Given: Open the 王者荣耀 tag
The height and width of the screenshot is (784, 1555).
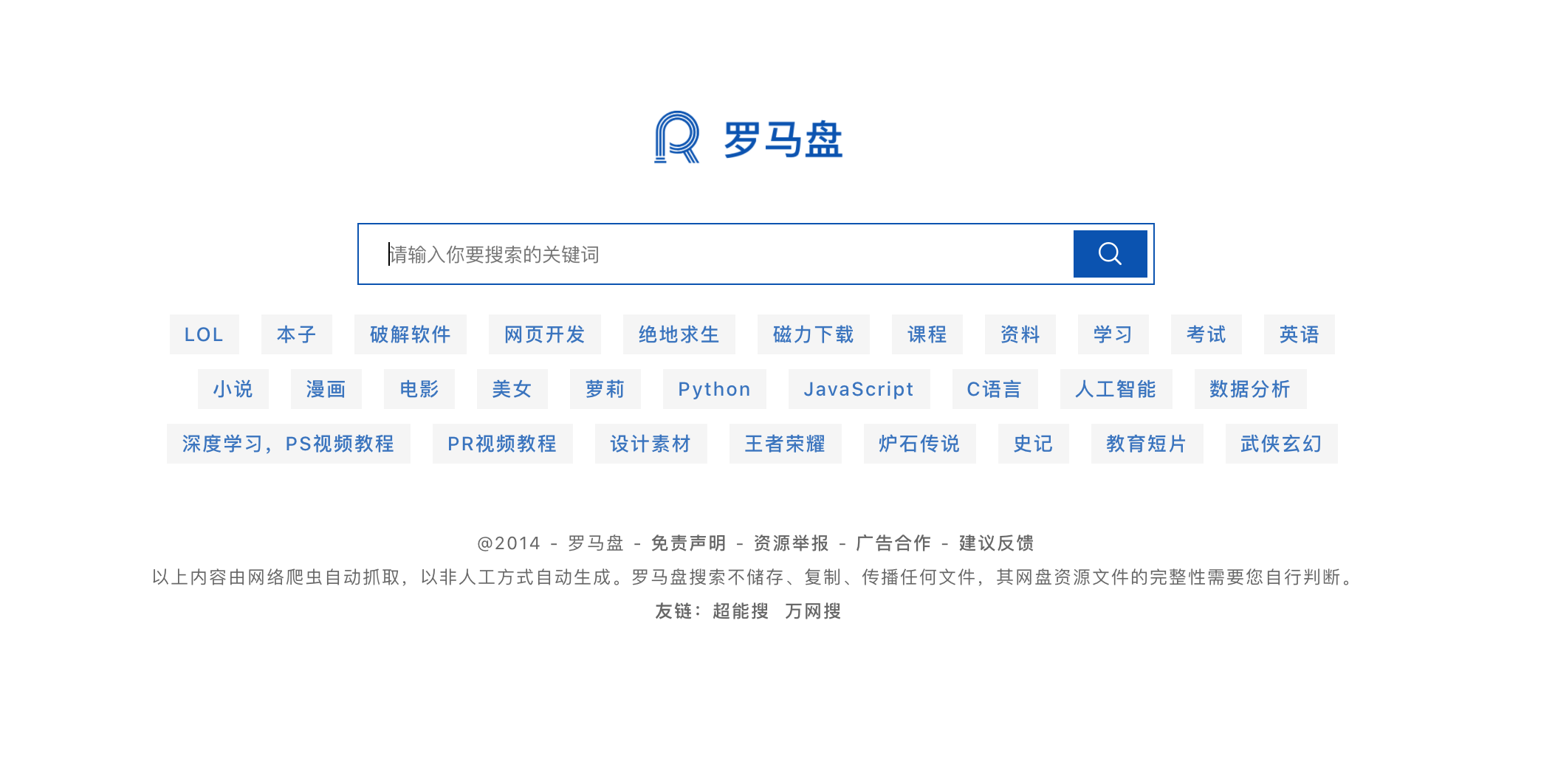Looking at the screenshot, I should click(785, 444).
